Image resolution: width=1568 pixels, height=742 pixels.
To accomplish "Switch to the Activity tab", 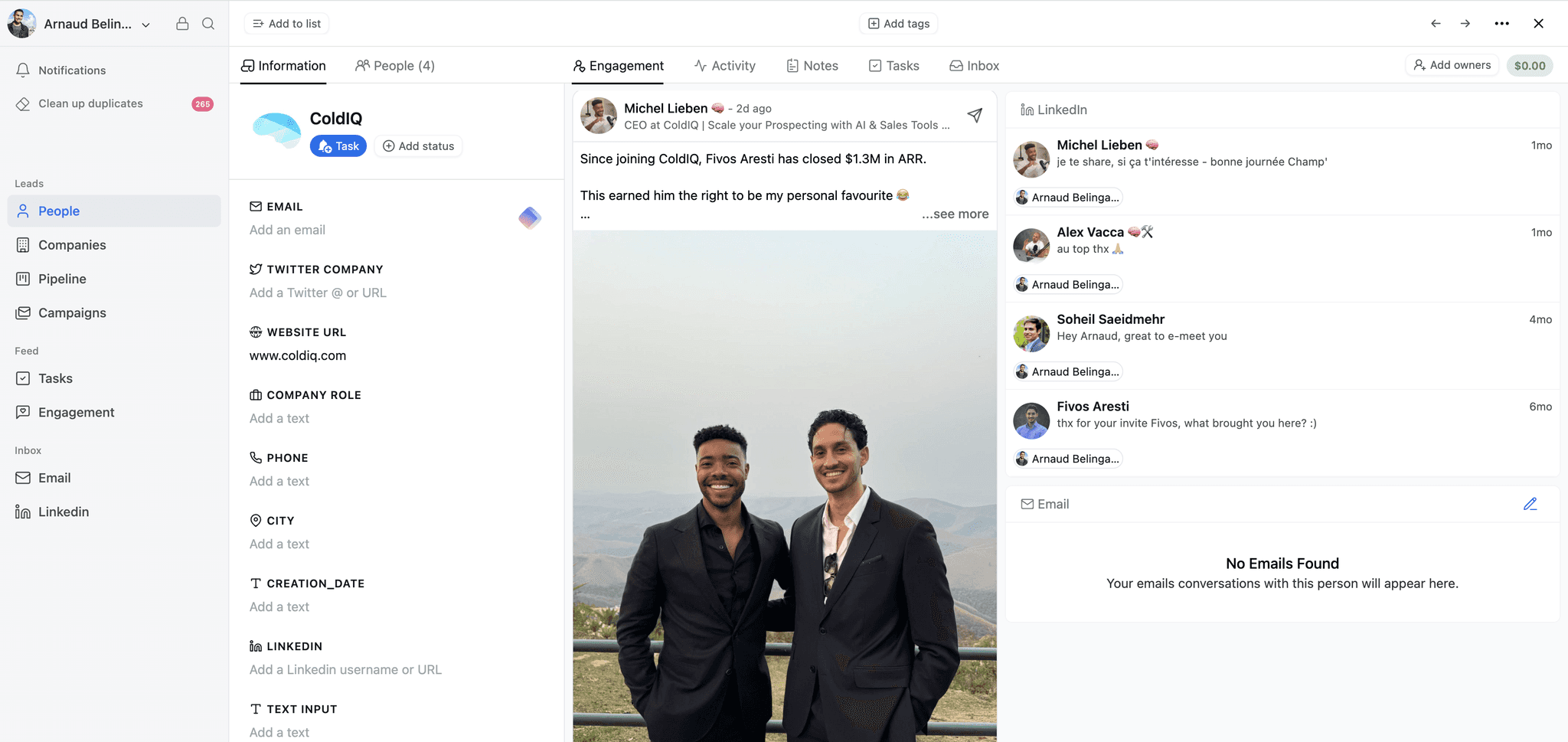I will pos(725,66).
